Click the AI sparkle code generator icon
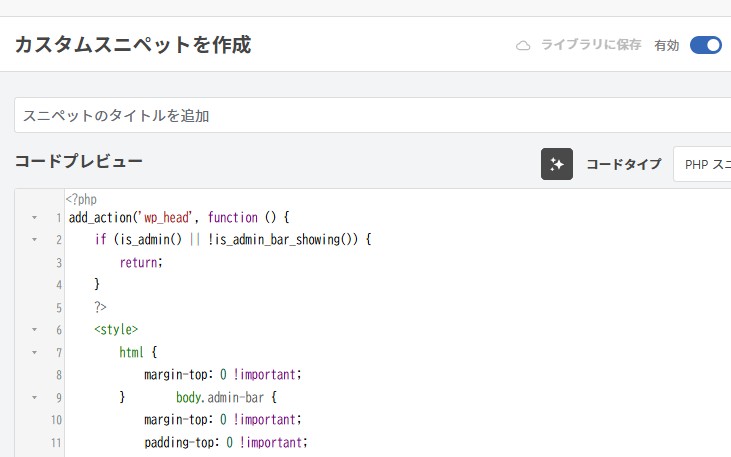Image resolution: width=731 pixels, height=457 pixels. click(557, 164)
